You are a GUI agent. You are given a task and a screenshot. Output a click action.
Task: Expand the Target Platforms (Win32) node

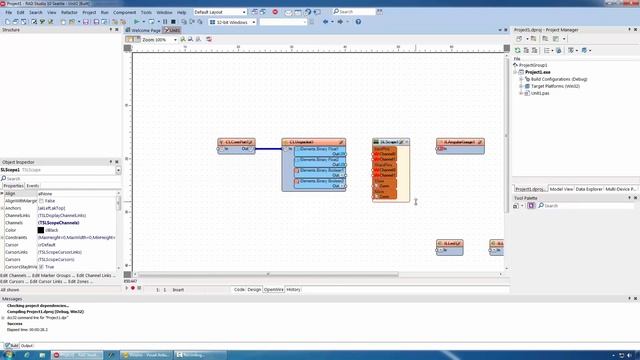[x=521, y=86]
